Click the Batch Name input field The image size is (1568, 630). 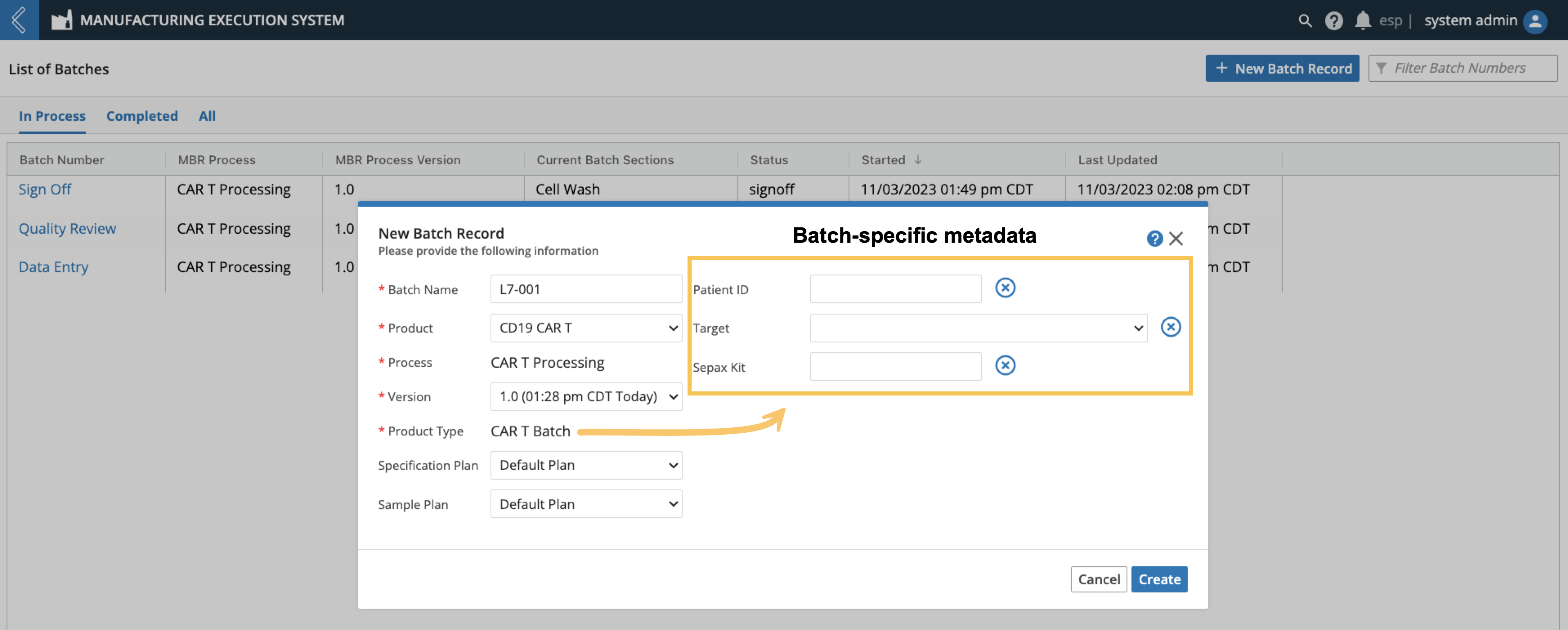(586, 289)
